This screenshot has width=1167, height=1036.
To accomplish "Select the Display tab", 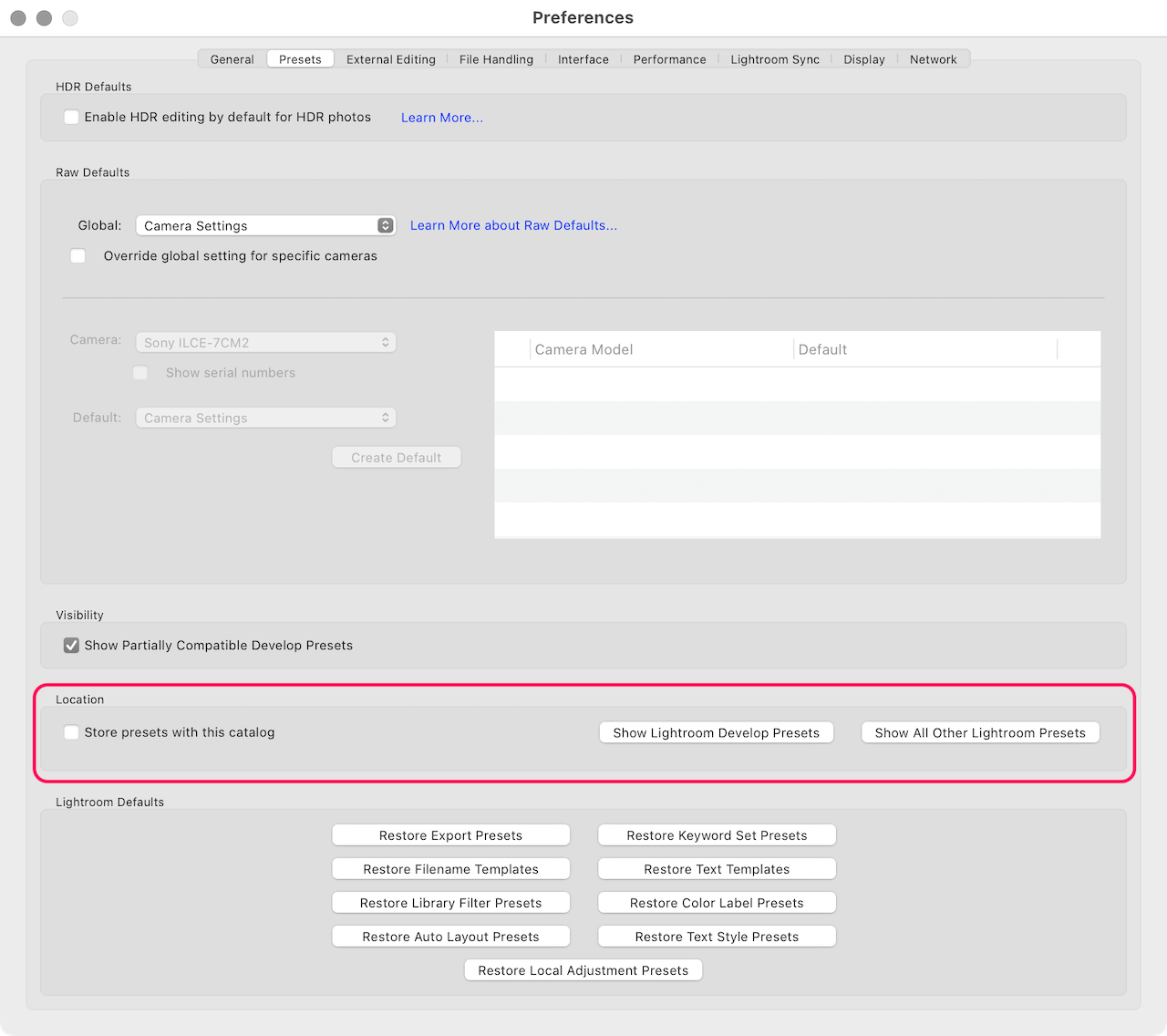I will 864,59.
